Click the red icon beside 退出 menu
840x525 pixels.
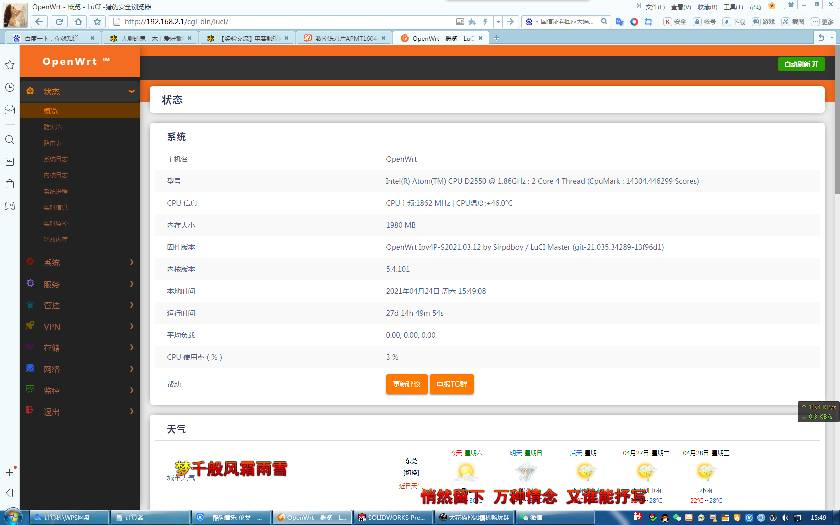coord(31,411)
